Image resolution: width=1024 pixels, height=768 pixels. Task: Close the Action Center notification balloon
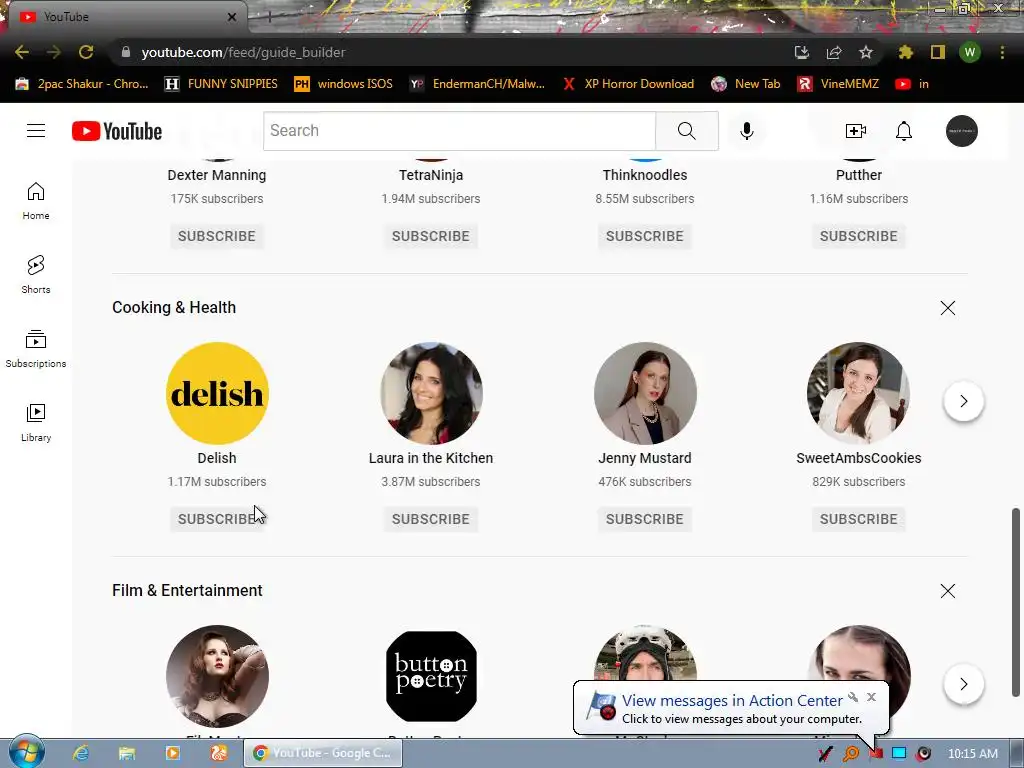[871, 697]
